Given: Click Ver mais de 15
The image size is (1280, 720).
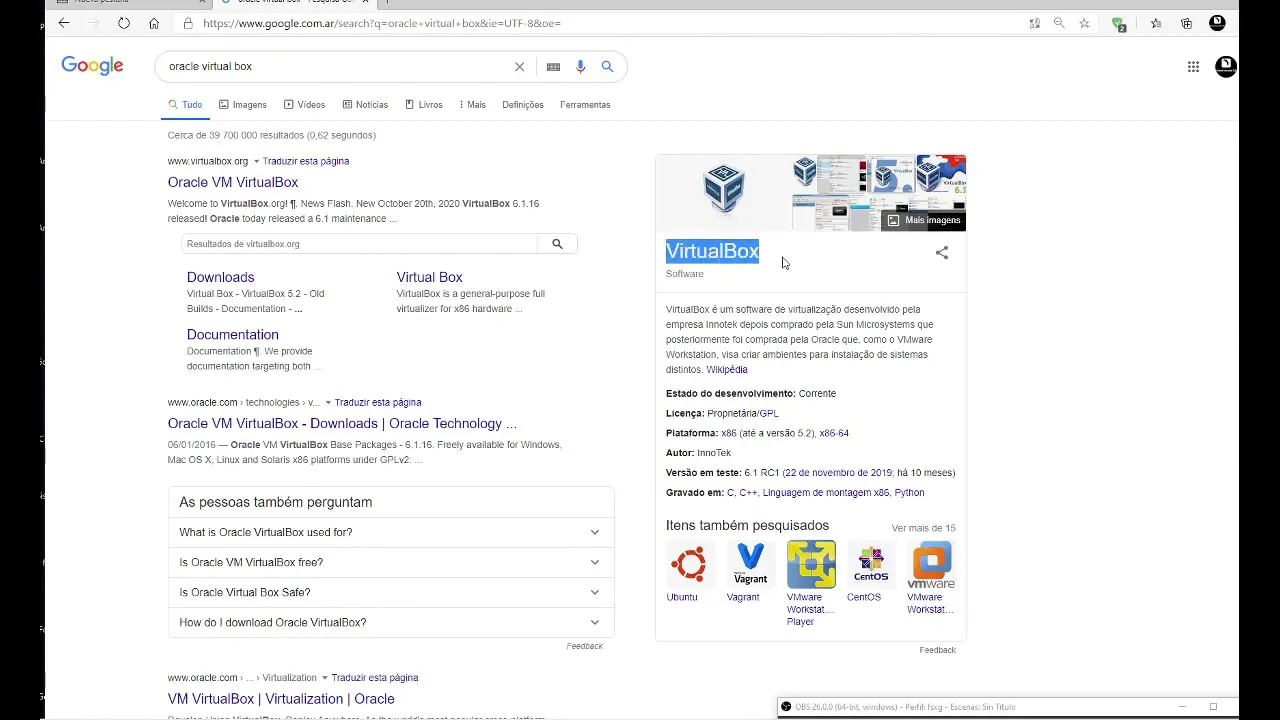Looking at the screenshot, I should tap(924, 528).
